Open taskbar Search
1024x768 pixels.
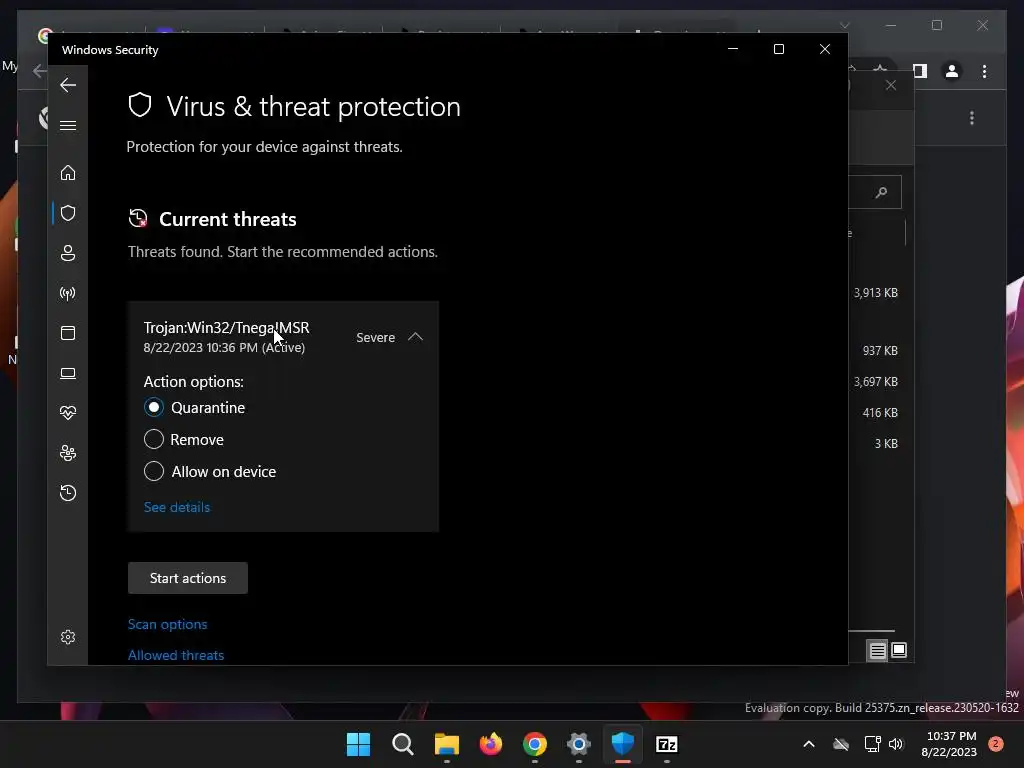click(402, 744)
